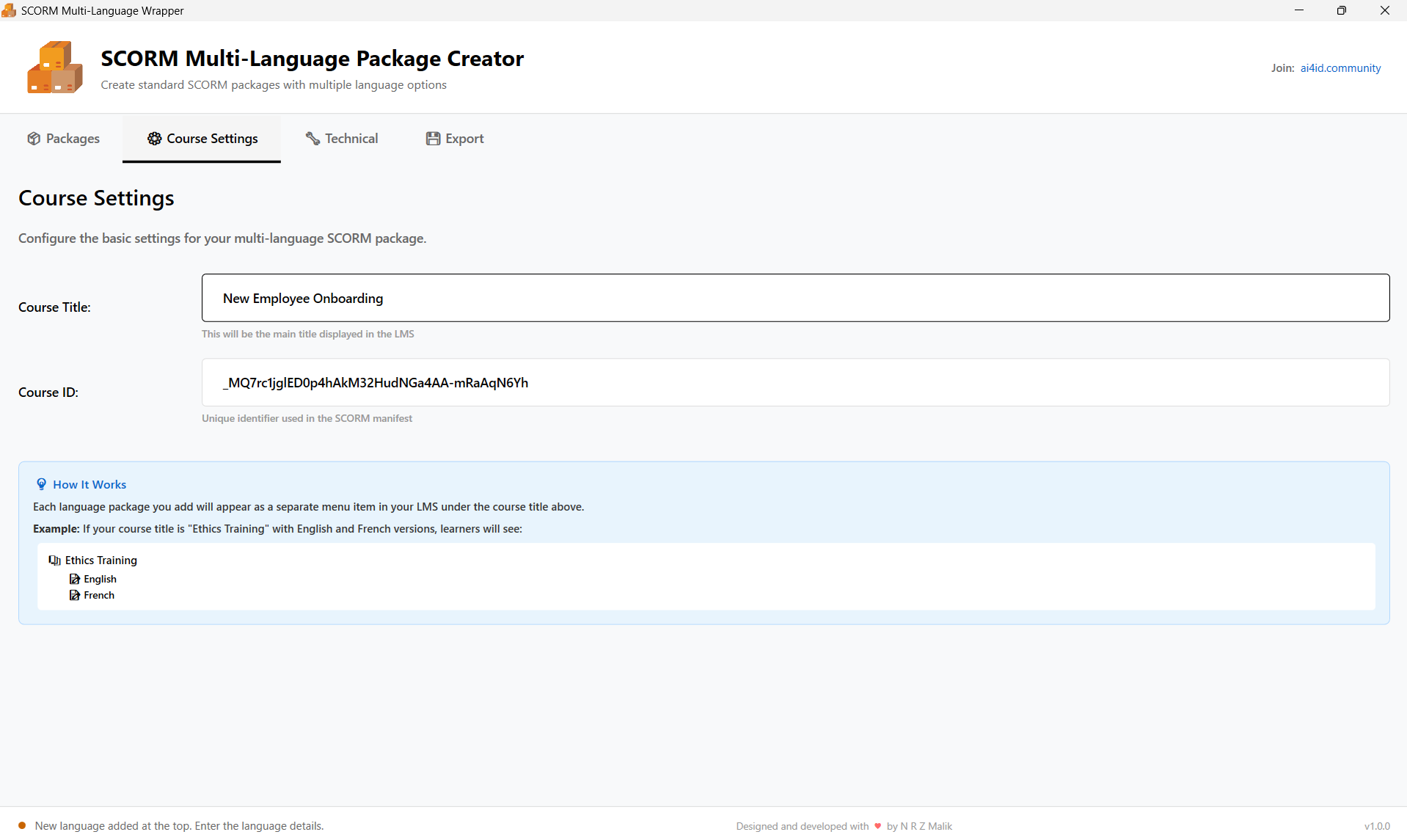1407x840 pixels.
Task: Click the Packages tab cube icon
Action: click(x=34, y=139)
